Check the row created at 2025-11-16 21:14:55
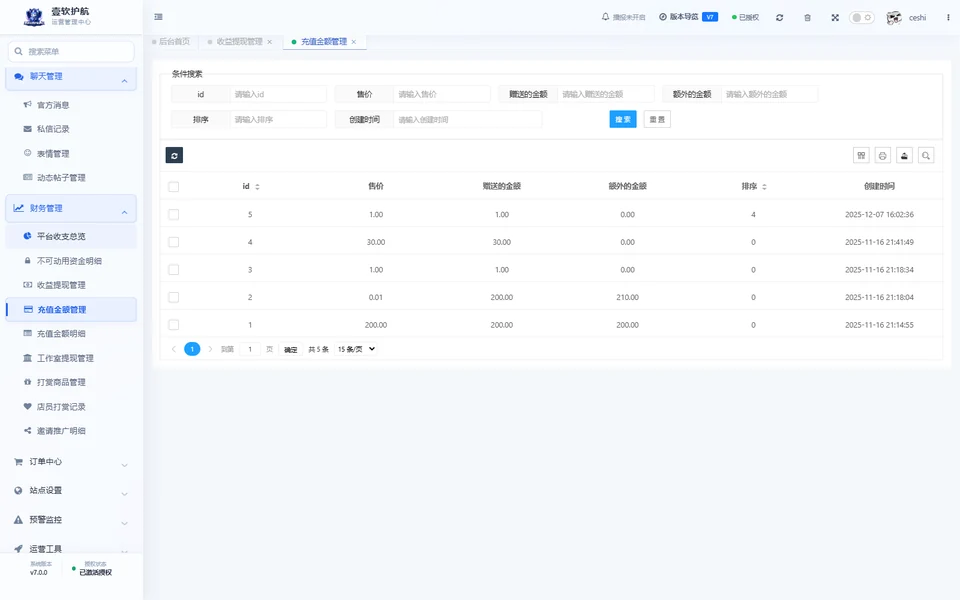960x600 pixels. tap(174, 325)
